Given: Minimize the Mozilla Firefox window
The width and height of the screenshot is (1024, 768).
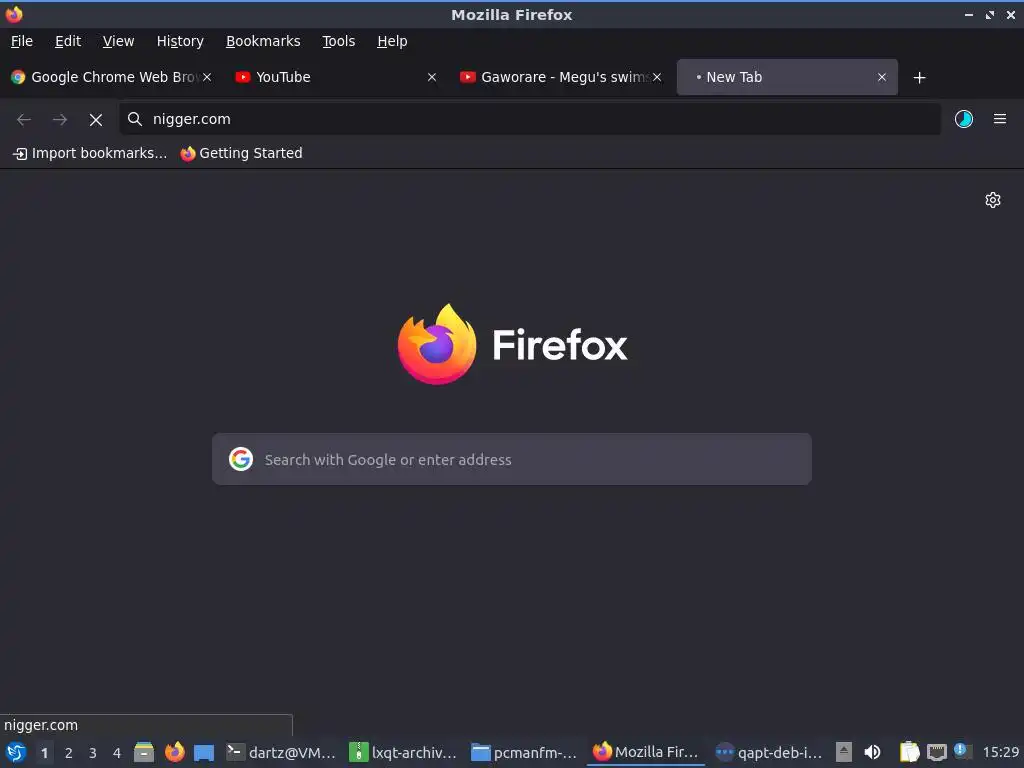Looking at the screenshot, I should pyautogui.click(x=968, y=14).
